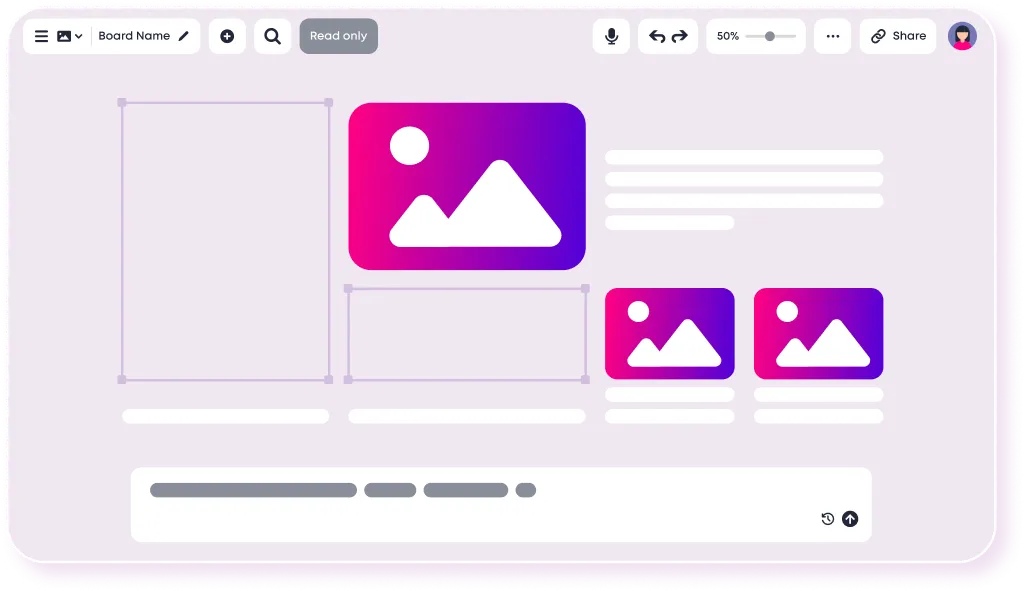Open the more options ellipsis menu

832,36
